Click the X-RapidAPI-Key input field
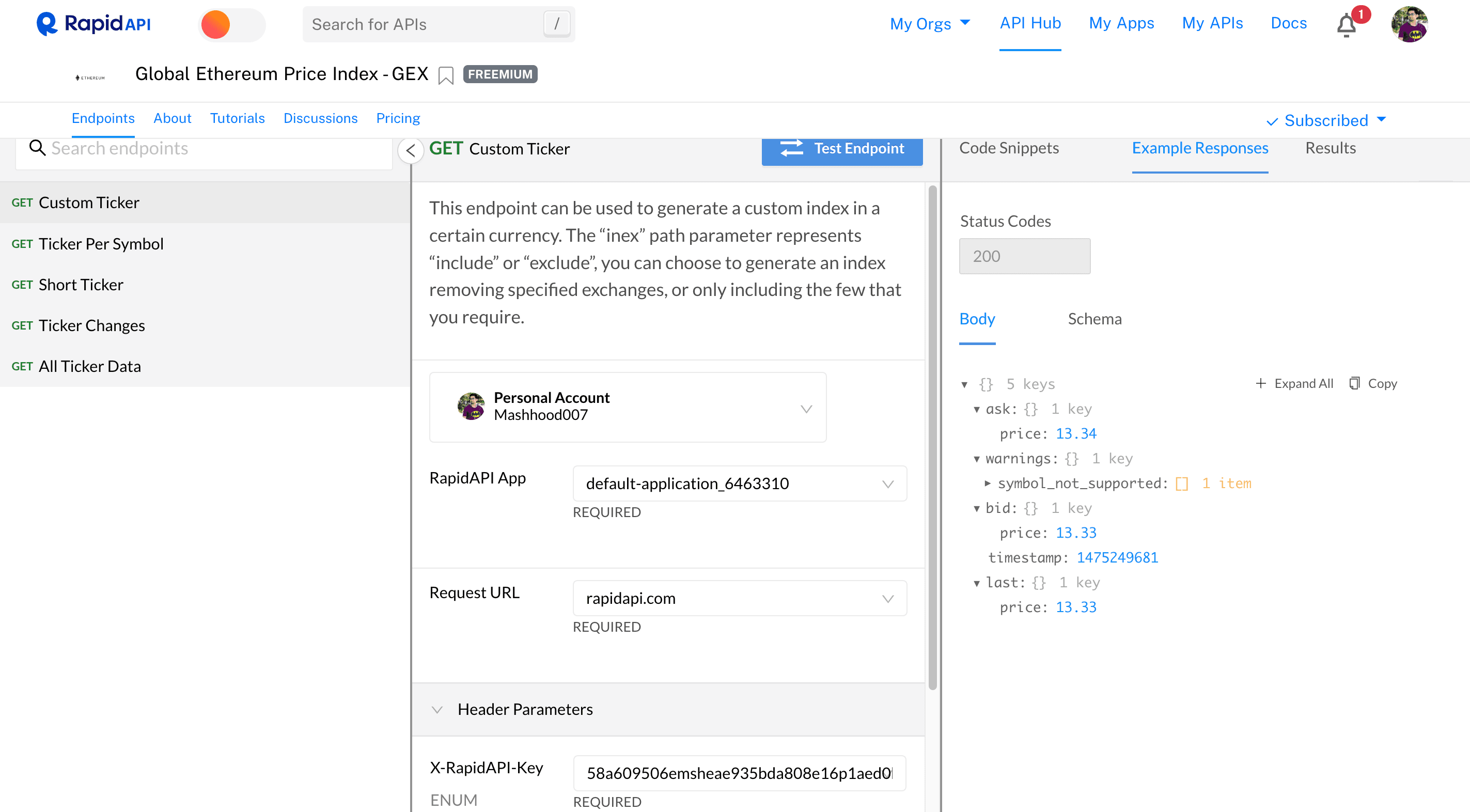The width and height of the screenshot is (1470, 812). (x=740, y=773)
